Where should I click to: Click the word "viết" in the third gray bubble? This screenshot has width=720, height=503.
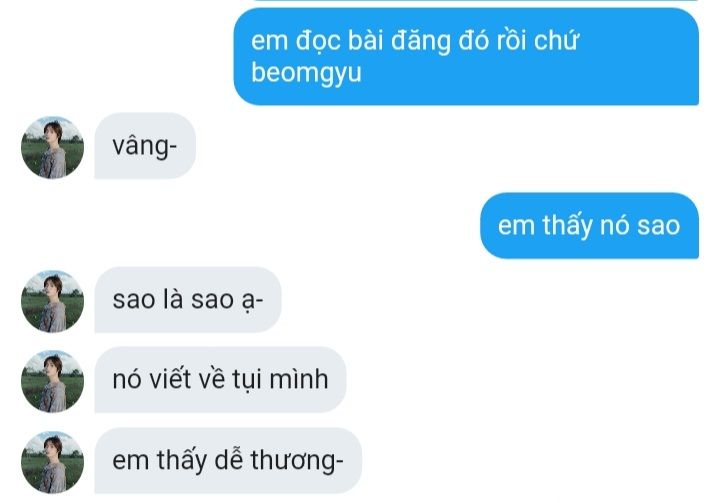pyautogui.click(x=171, y=379)
